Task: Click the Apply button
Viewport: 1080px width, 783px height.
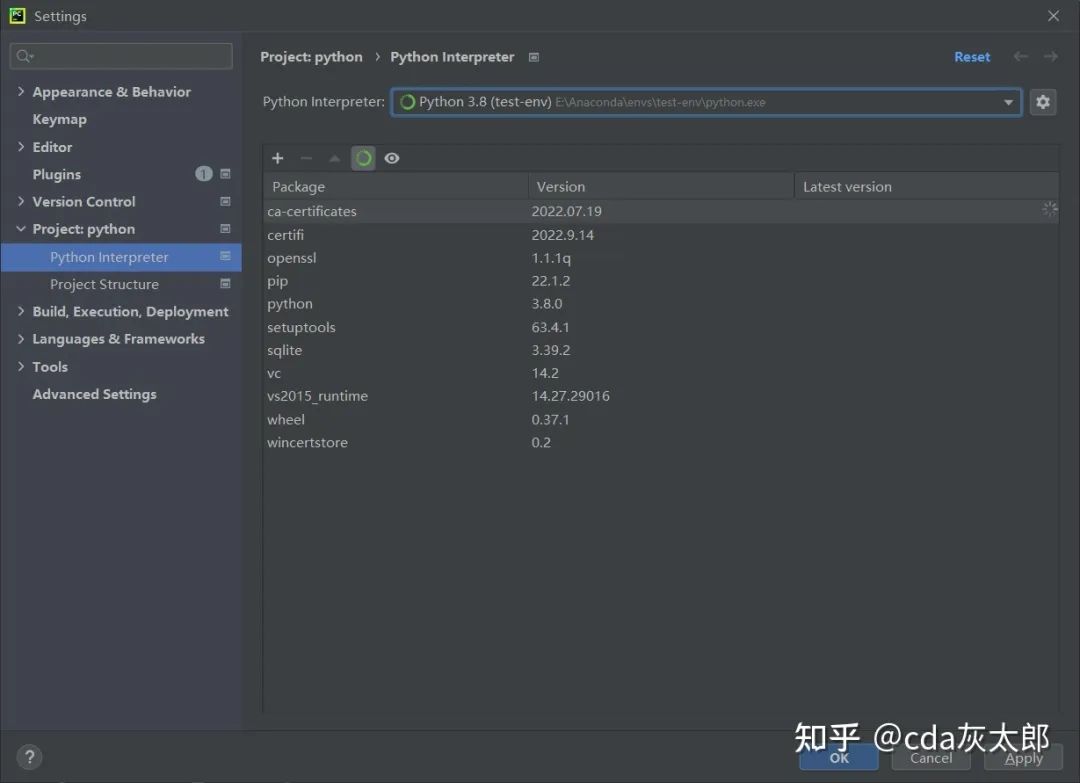Action: coord(1024,758)
